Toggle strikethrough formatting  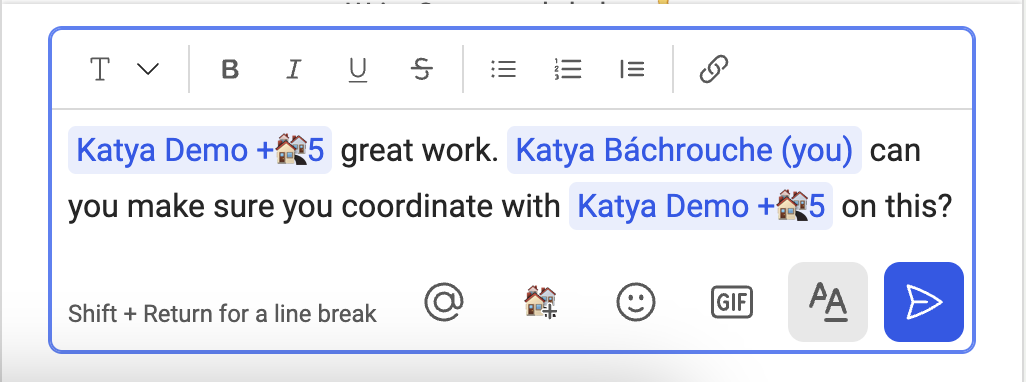[422, 69]
